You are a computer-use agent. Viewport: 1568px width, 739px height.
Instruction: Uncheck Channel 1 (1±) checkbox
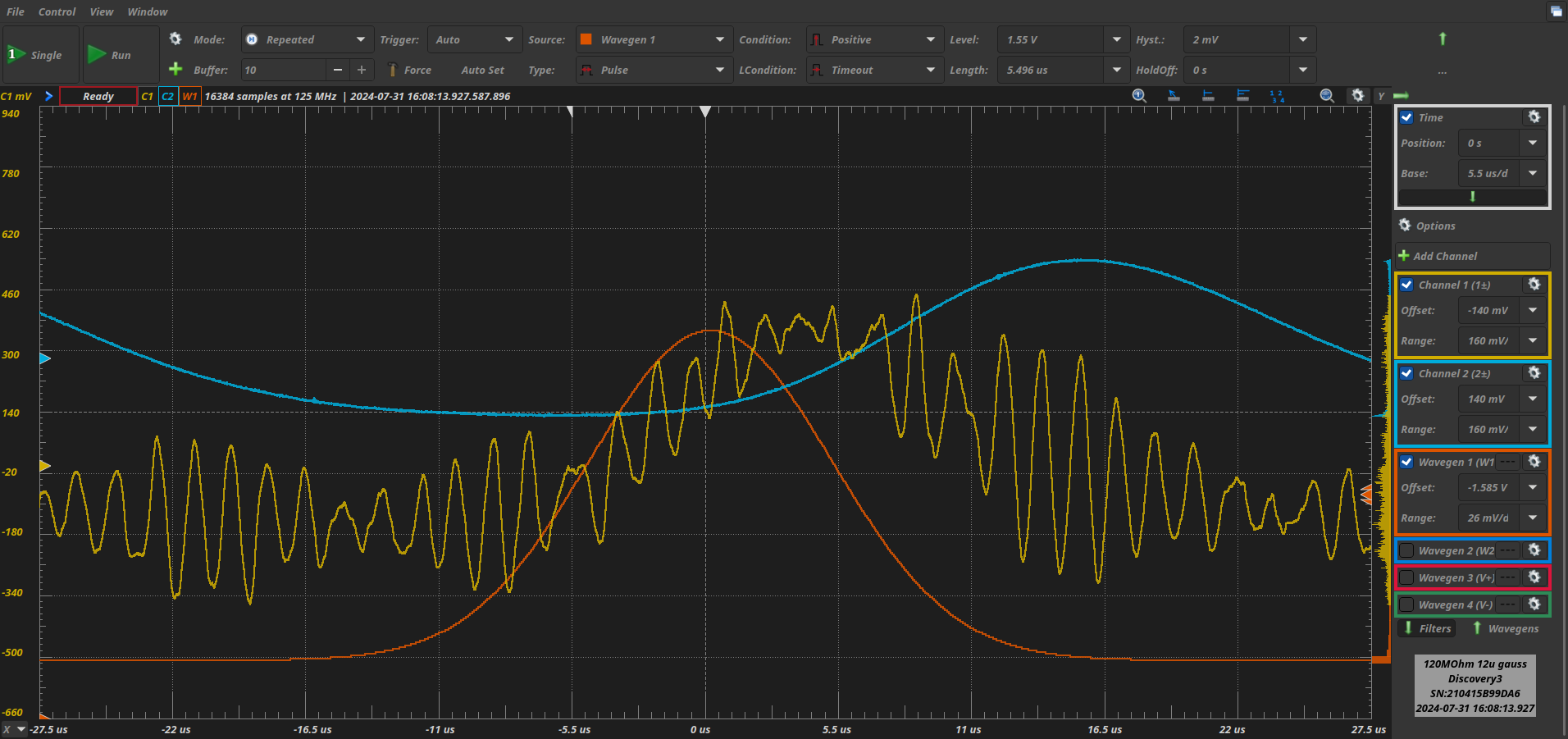pos(1407,285)
